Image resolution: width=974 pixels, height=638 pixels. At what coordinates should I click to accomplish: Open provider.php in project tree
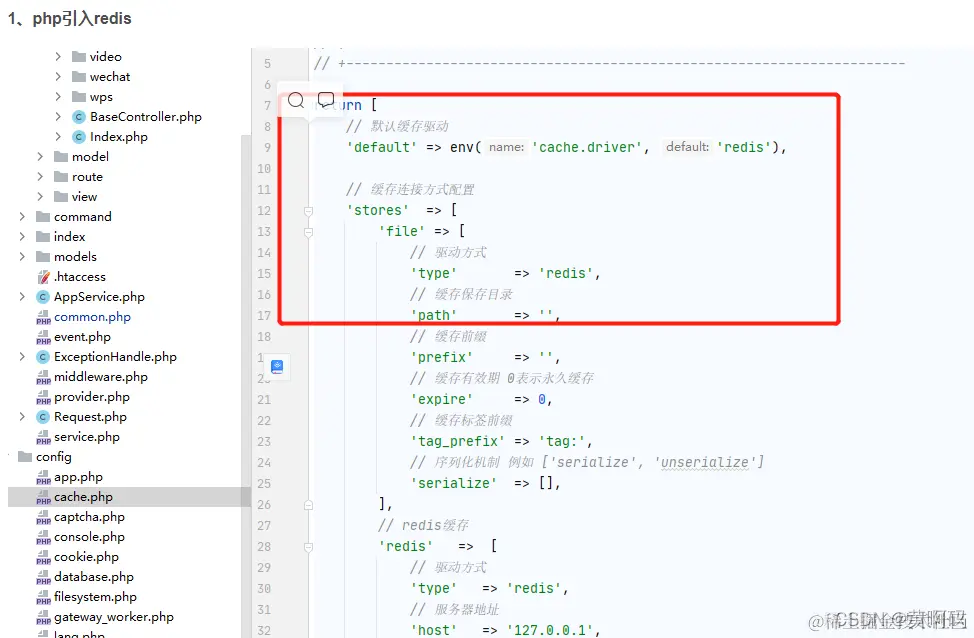coord(92,396)
